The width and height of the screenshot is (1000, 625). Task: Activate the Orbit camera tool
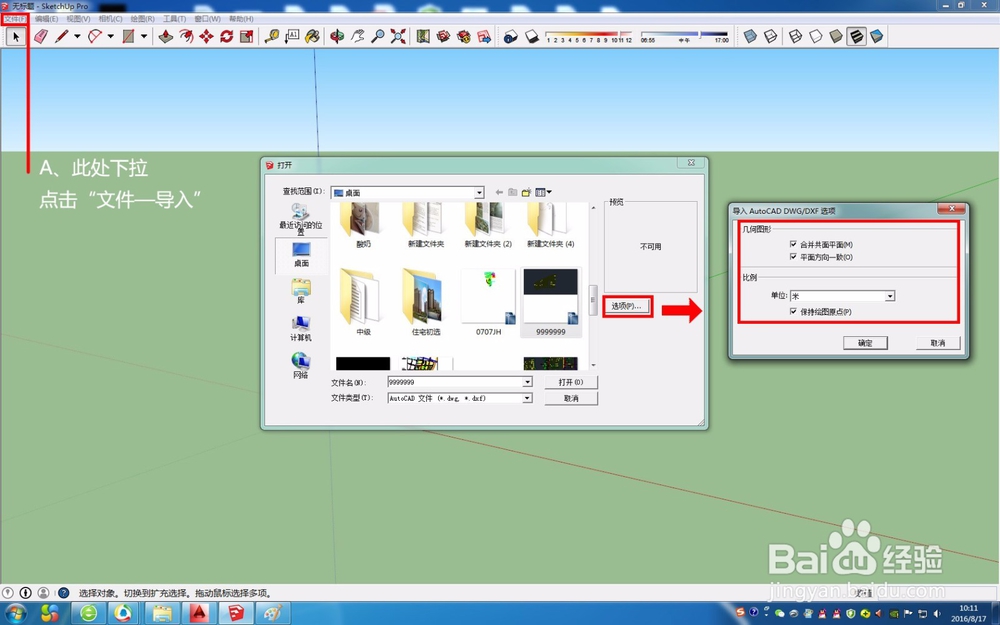coord(337,36)
